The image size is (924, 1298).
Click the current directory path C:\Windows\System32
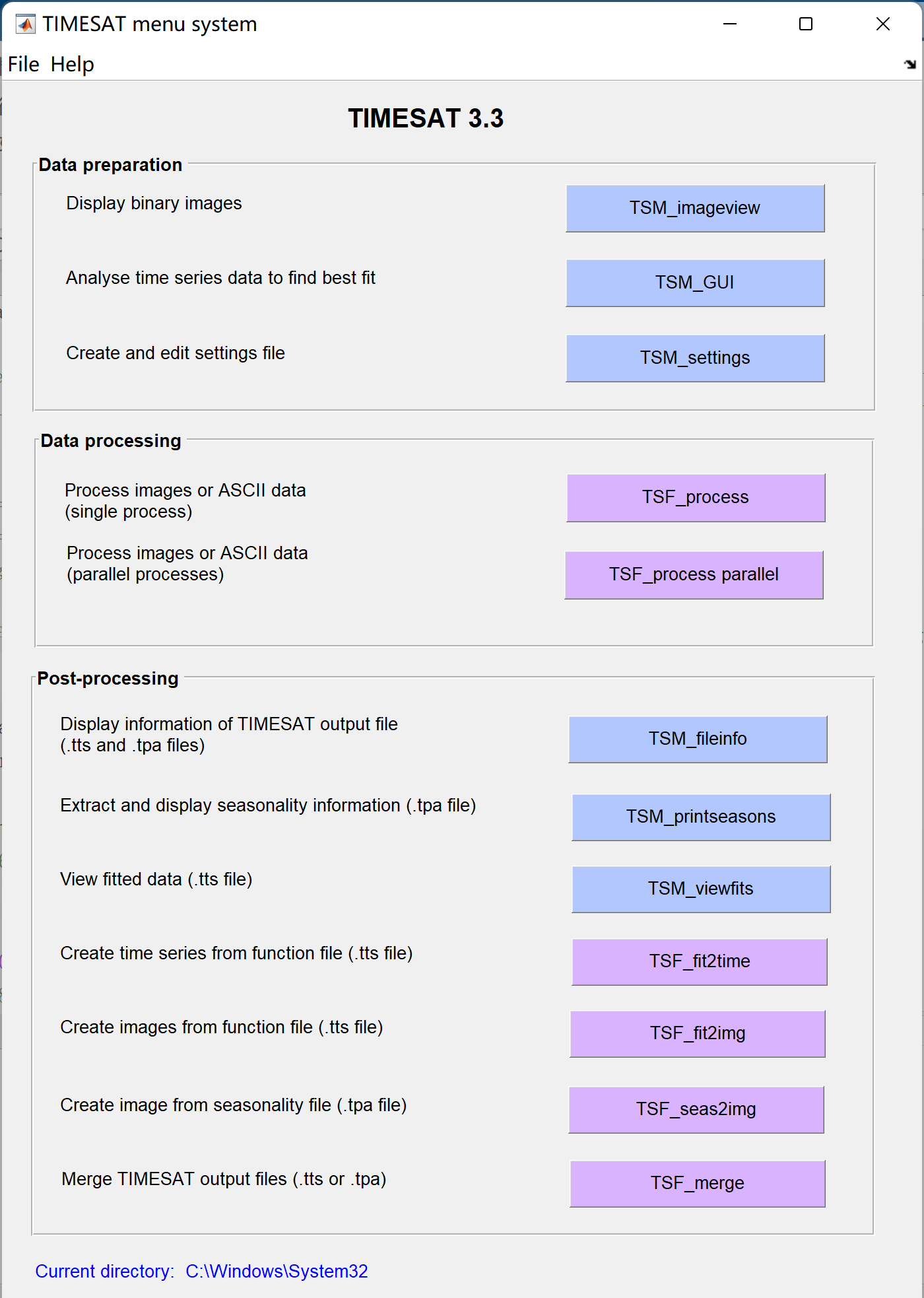[277, 1272]
